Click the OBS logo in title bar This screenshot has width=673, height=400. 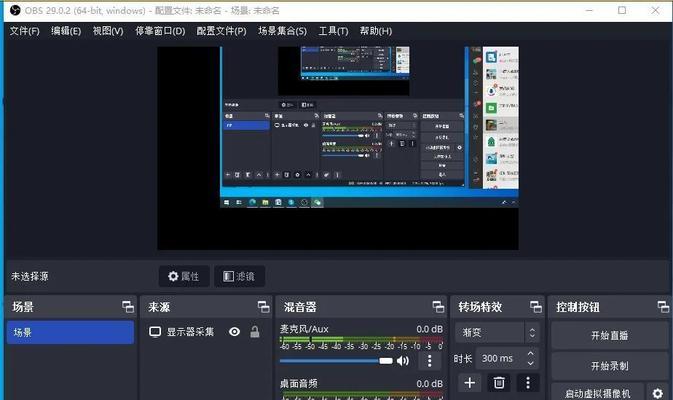(15, 10)
